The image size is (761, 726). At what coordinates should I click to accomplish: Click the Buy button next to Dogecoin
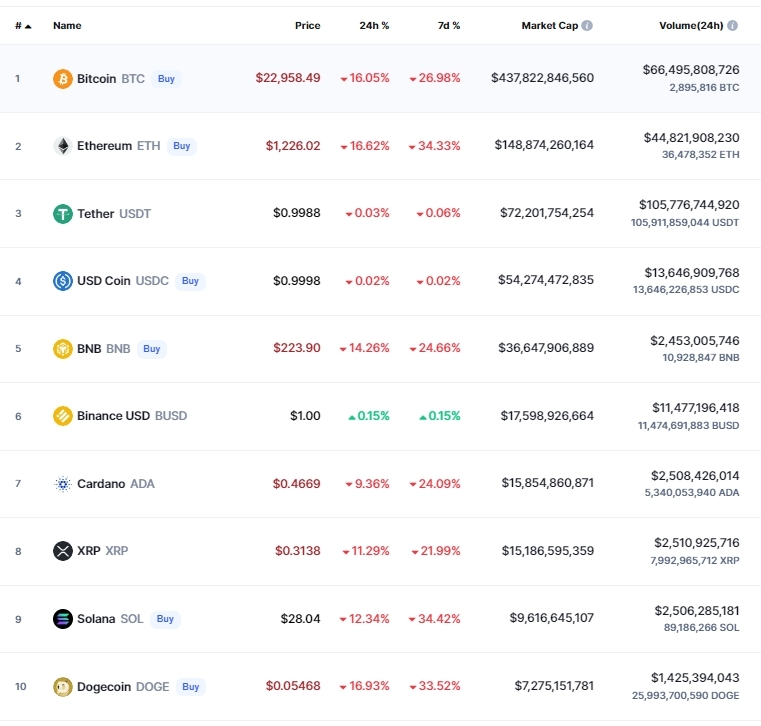click(191, 687)
